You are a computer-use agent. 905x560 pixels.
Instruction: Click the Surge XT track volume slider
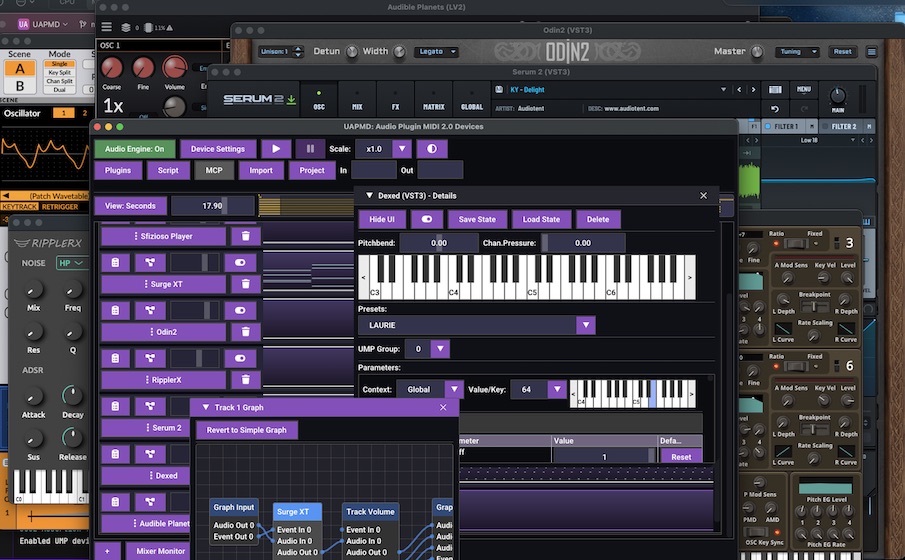(x=195, y=263)
